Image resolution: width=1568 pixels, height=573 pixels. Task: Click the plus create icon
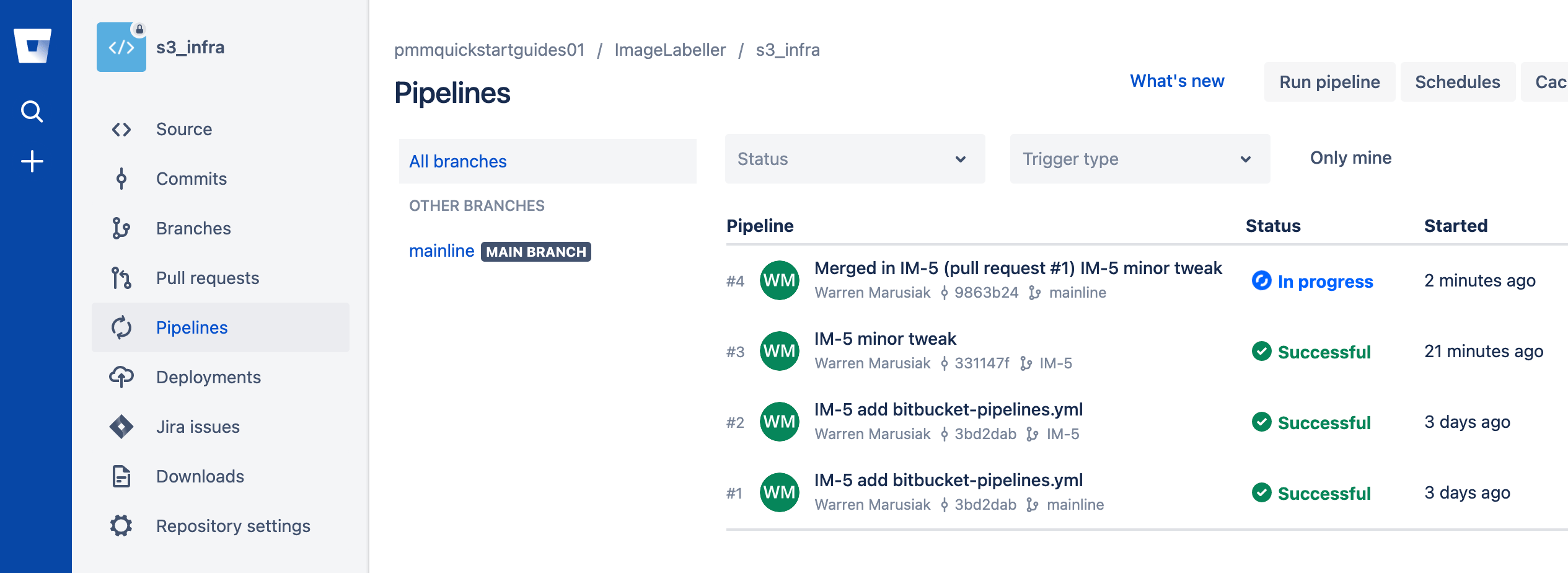[x=32, y=161]
